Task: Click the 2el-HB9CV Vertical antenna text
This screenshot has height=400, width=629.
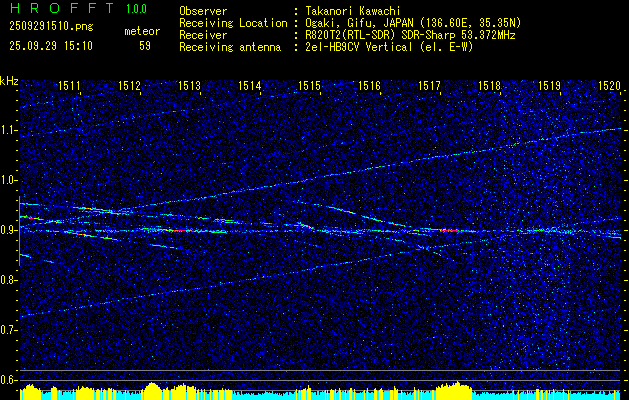Action: (x=389, y=47)
